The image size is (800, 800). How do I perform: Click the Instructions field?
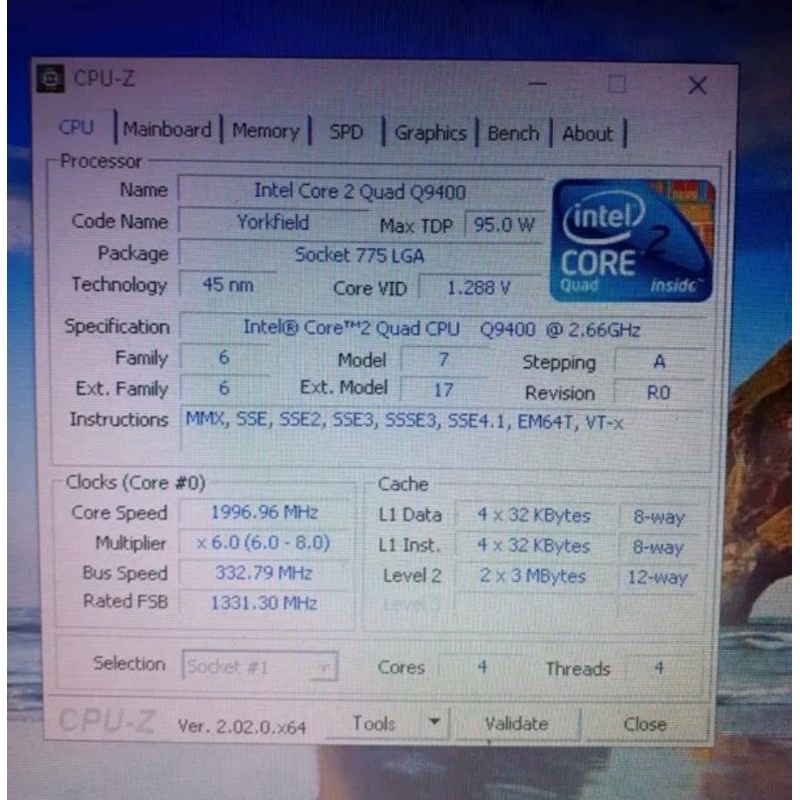443,428
